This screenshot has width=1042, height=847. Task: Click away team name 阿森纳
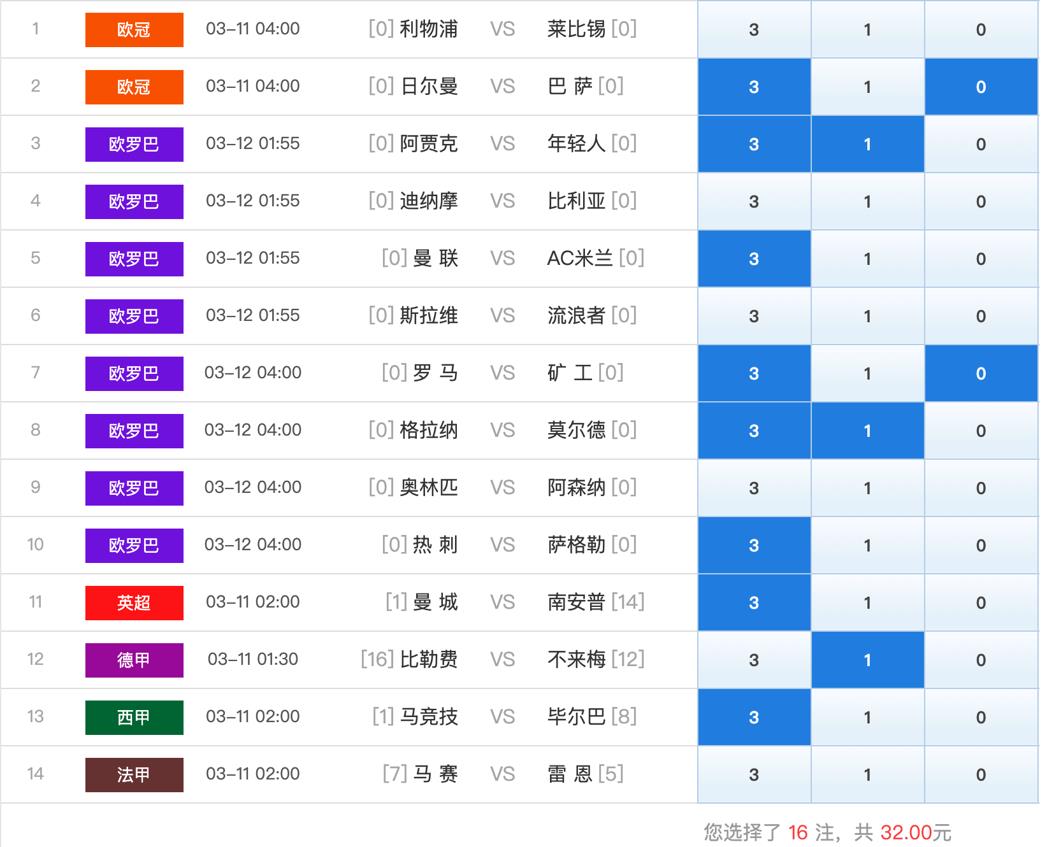pyautogui.click(x=576, y=488)
